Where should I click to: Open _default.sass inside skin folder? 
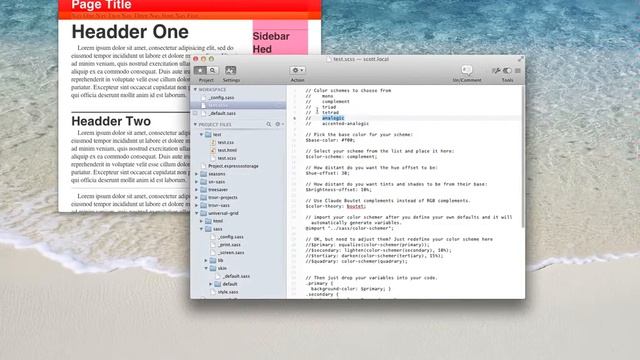click(x=236, y=276)
